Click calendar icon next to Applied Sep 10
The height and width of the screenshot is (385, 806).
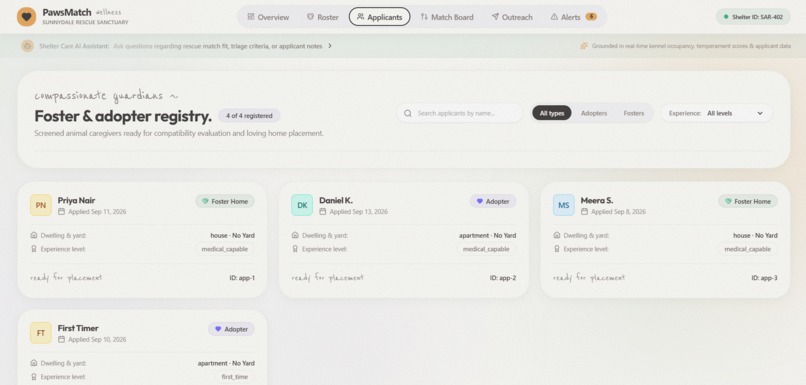(x=61, y=339)
